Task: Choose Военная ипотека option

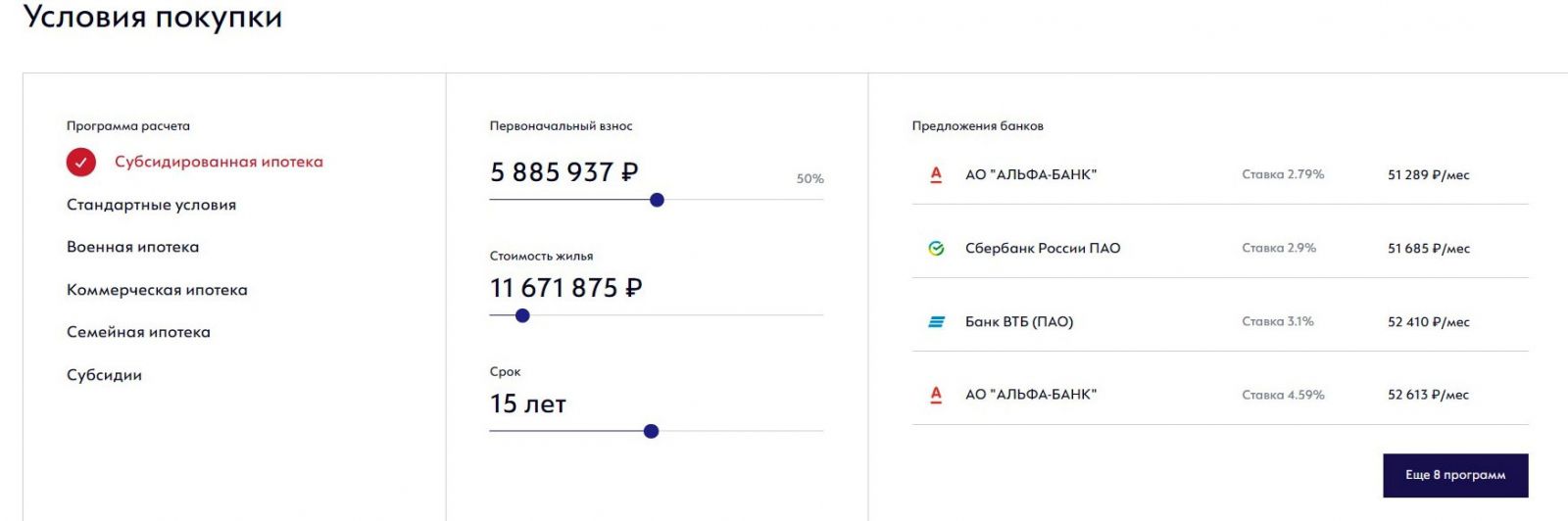Action: click(x=132, y=247)
